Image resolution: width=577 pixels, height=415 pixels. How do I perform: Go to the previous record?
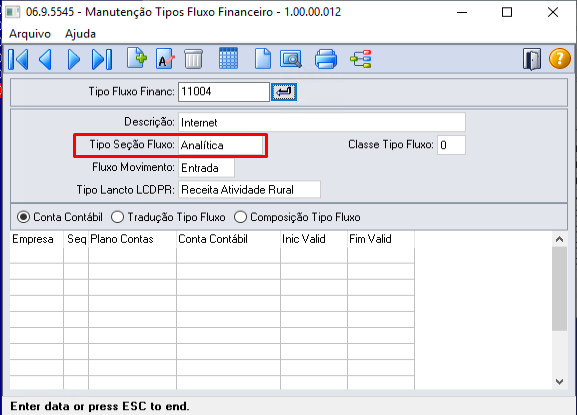pos(45,59)
